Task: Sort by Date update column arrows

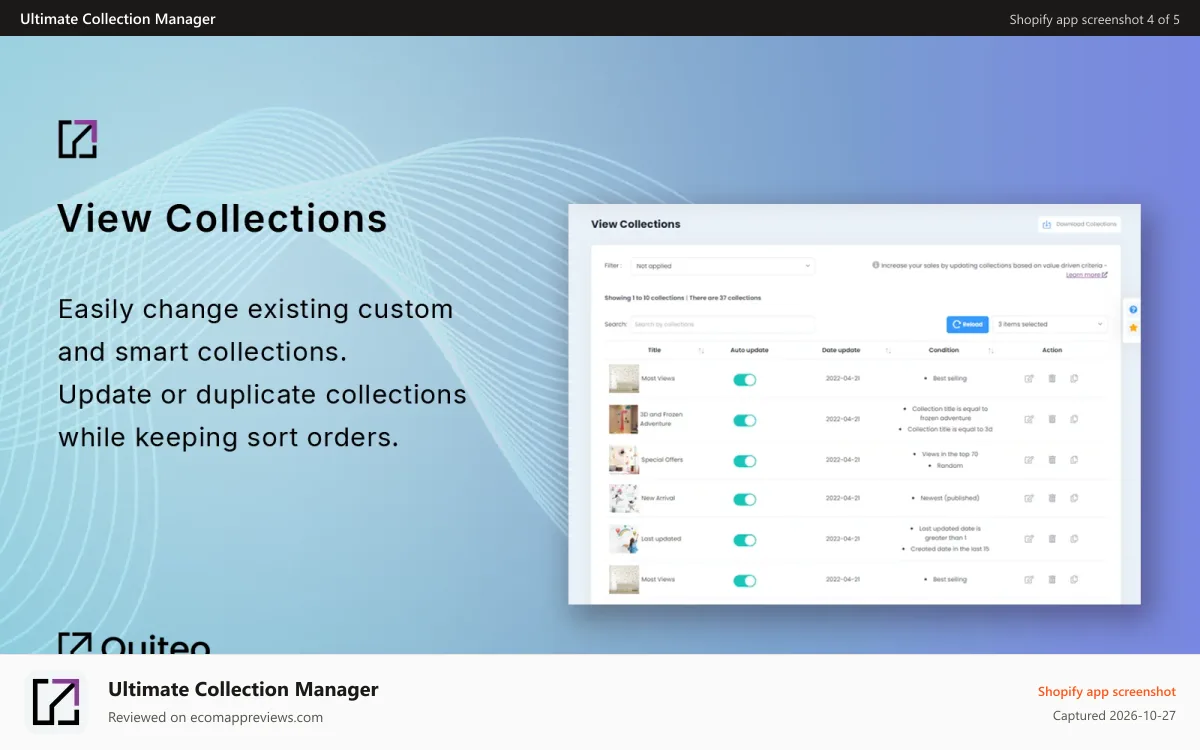Action: click(x=888, y=351)
